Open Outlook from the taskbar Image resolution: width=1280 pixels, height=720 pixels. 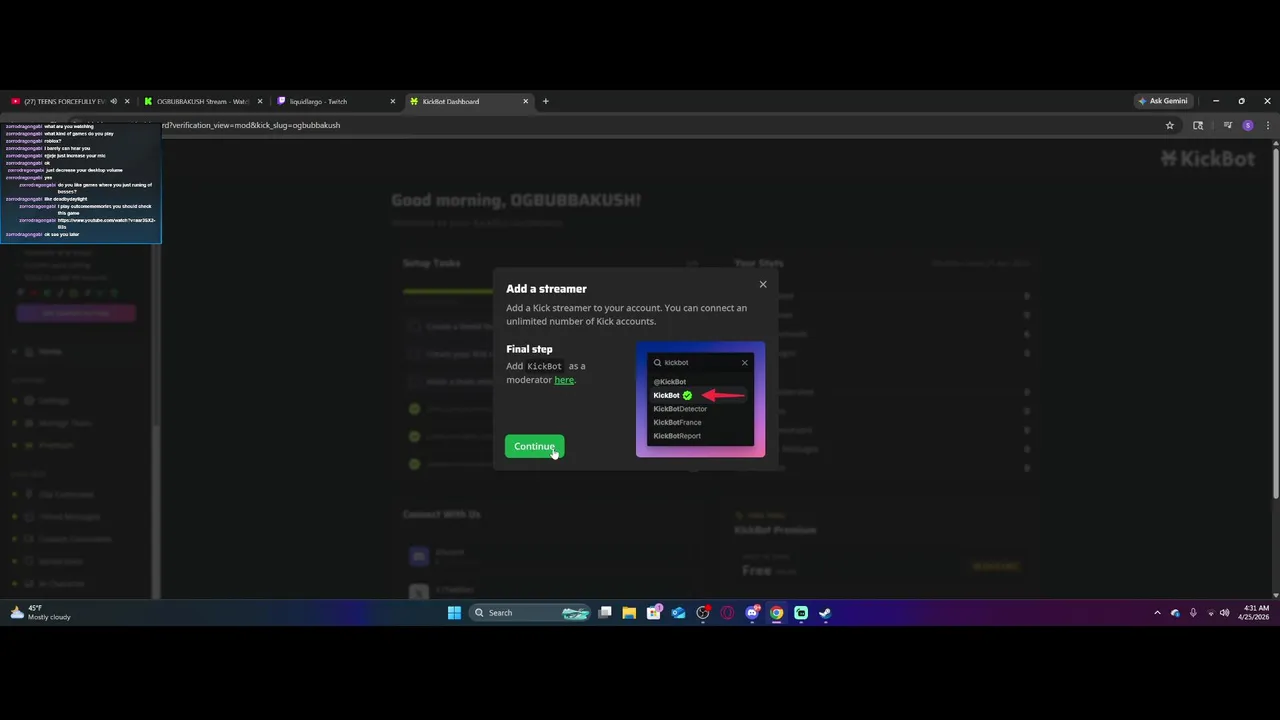(x=678, y=613)
